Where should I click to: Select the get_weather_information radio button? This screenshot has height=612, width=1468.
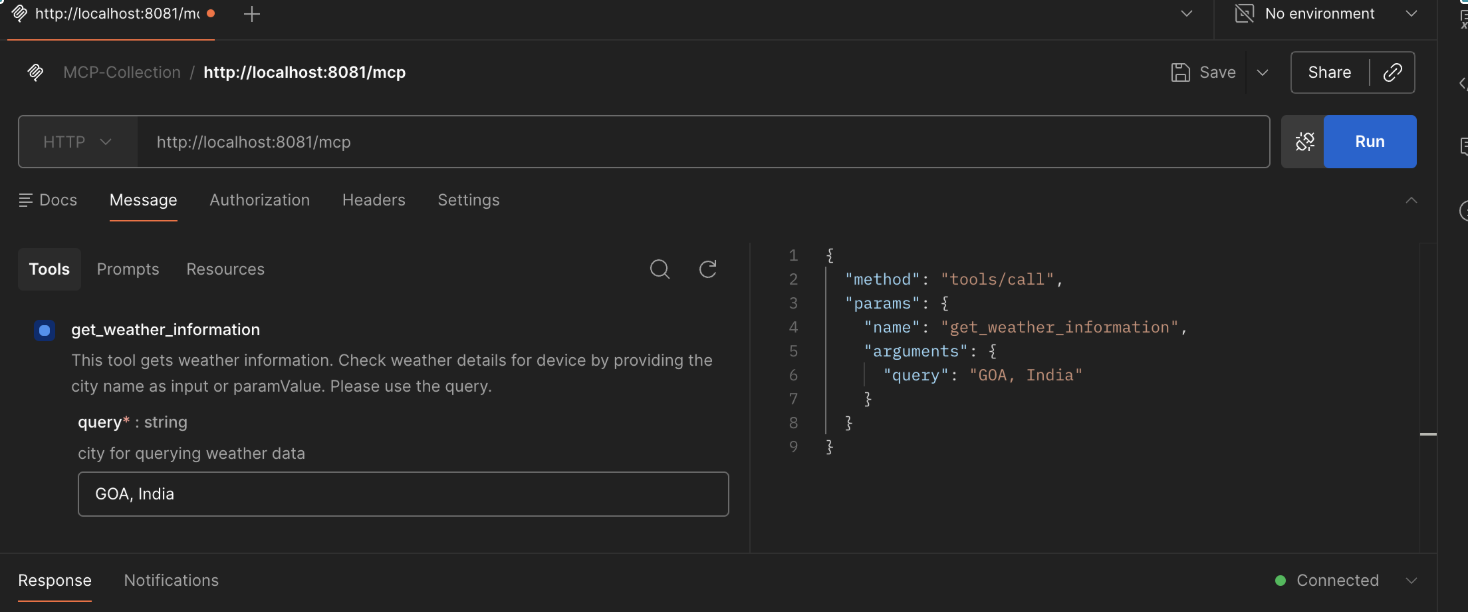pyautogui.click(x=44, y=330)
